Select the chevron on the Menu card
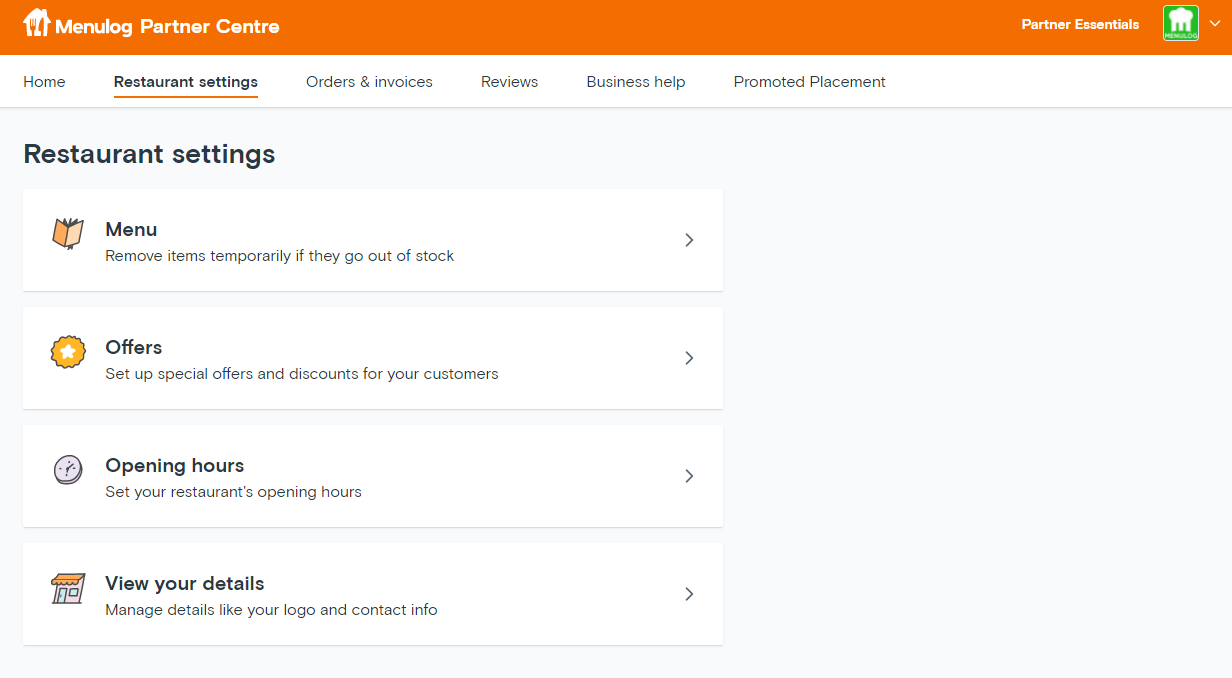 tap(689, 240)
